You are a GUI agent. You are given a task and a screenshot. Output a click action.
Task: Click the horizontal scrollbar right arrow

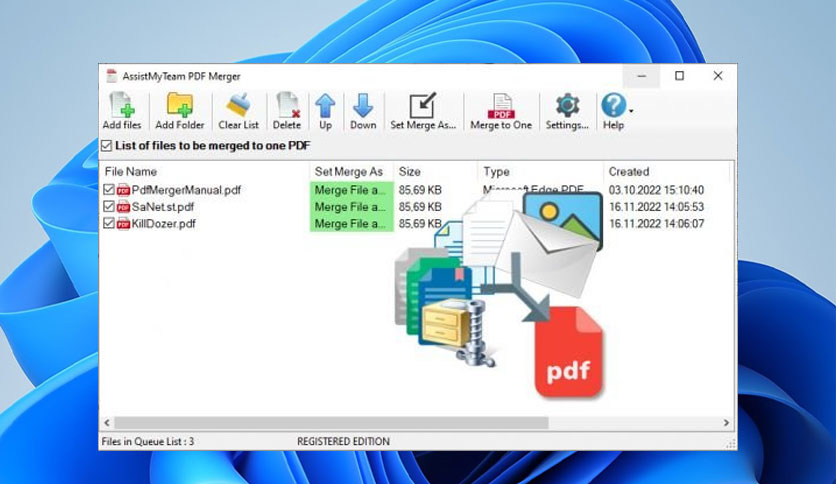(x=726, y=423)
